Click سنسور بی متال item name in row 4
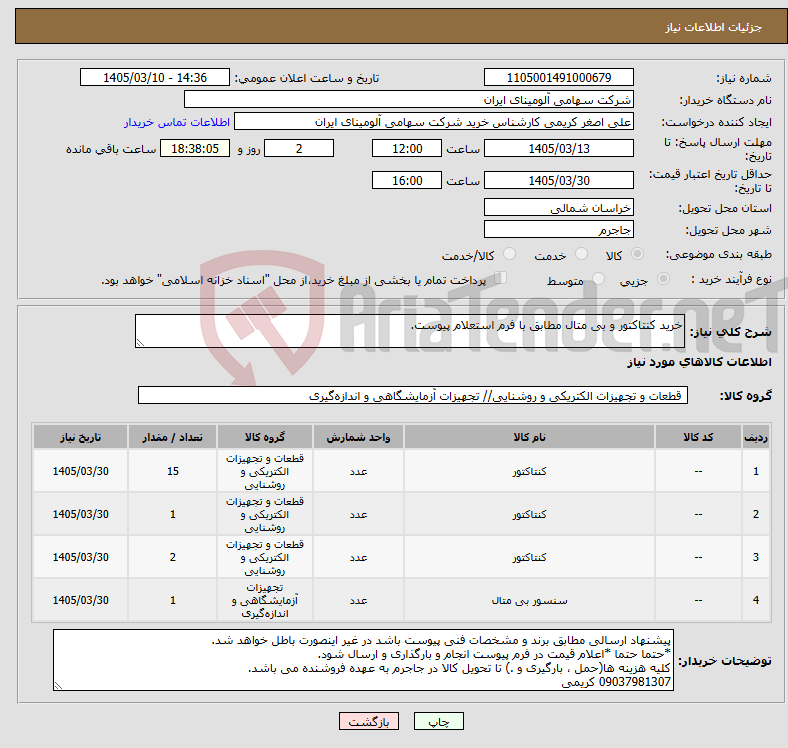 pos(529,600)
